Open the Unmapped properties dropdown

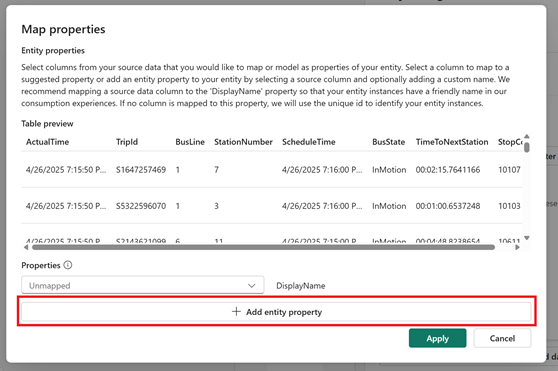[x=142, y=285]
